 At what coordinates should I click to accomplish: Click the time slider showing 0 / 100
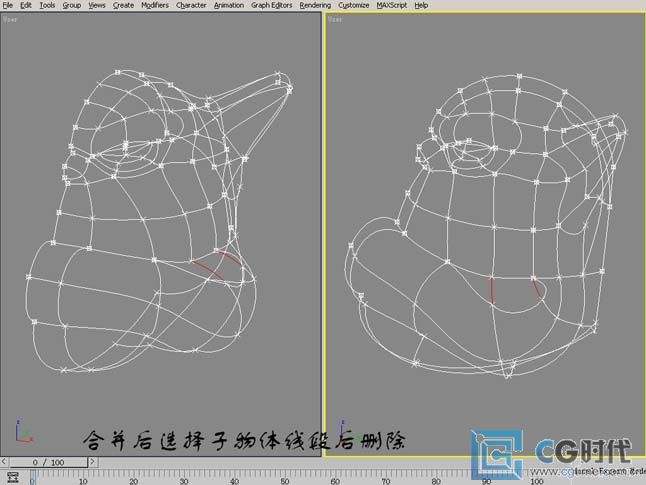pyautogui.click(x=48, y=462)
